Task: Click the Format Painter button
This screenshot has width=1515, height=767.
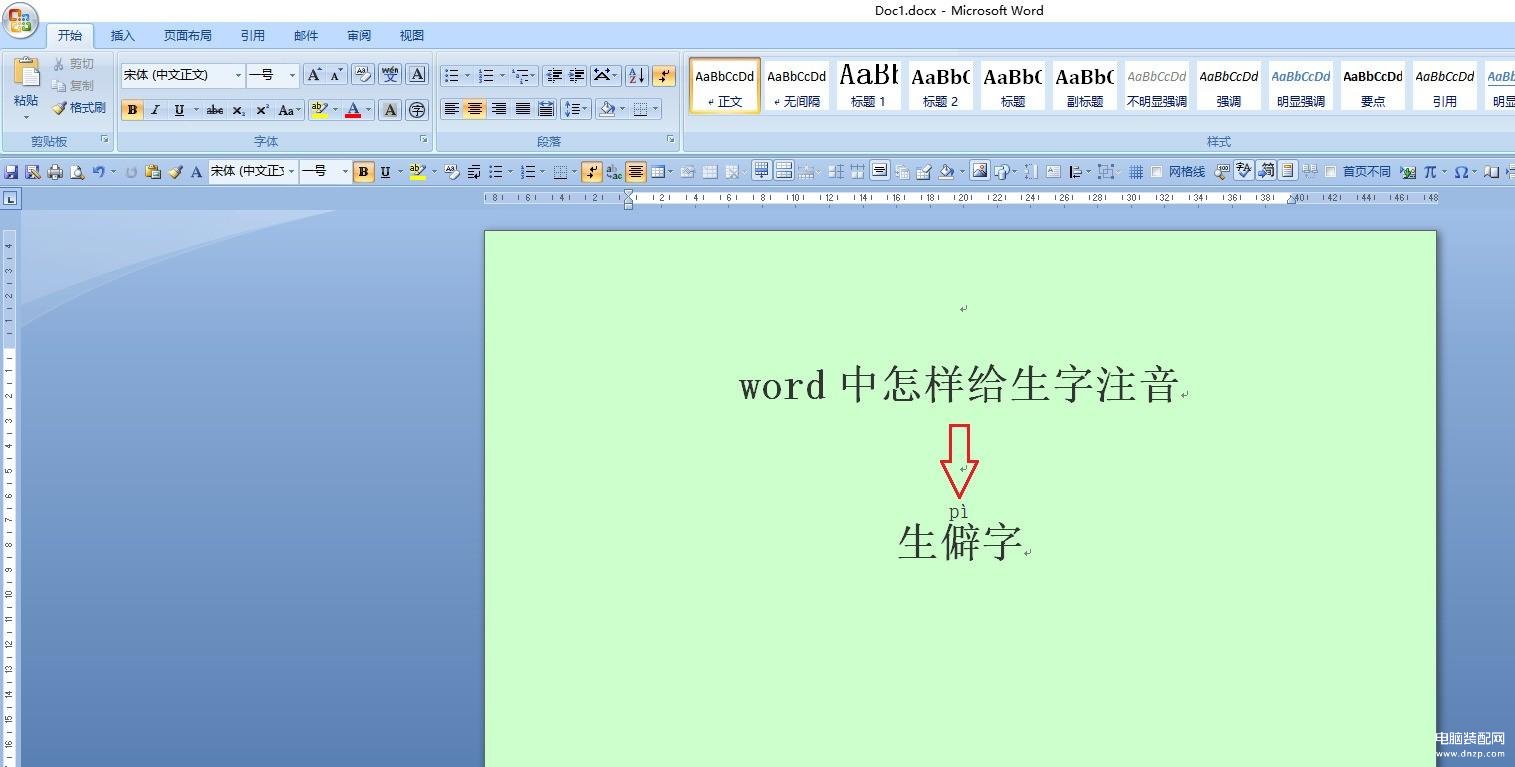Action: pos(79,108)
